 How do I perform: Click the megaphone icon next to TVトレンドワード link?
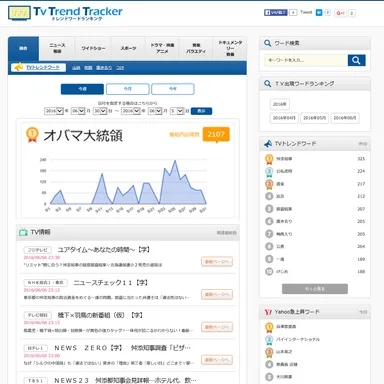18,67
